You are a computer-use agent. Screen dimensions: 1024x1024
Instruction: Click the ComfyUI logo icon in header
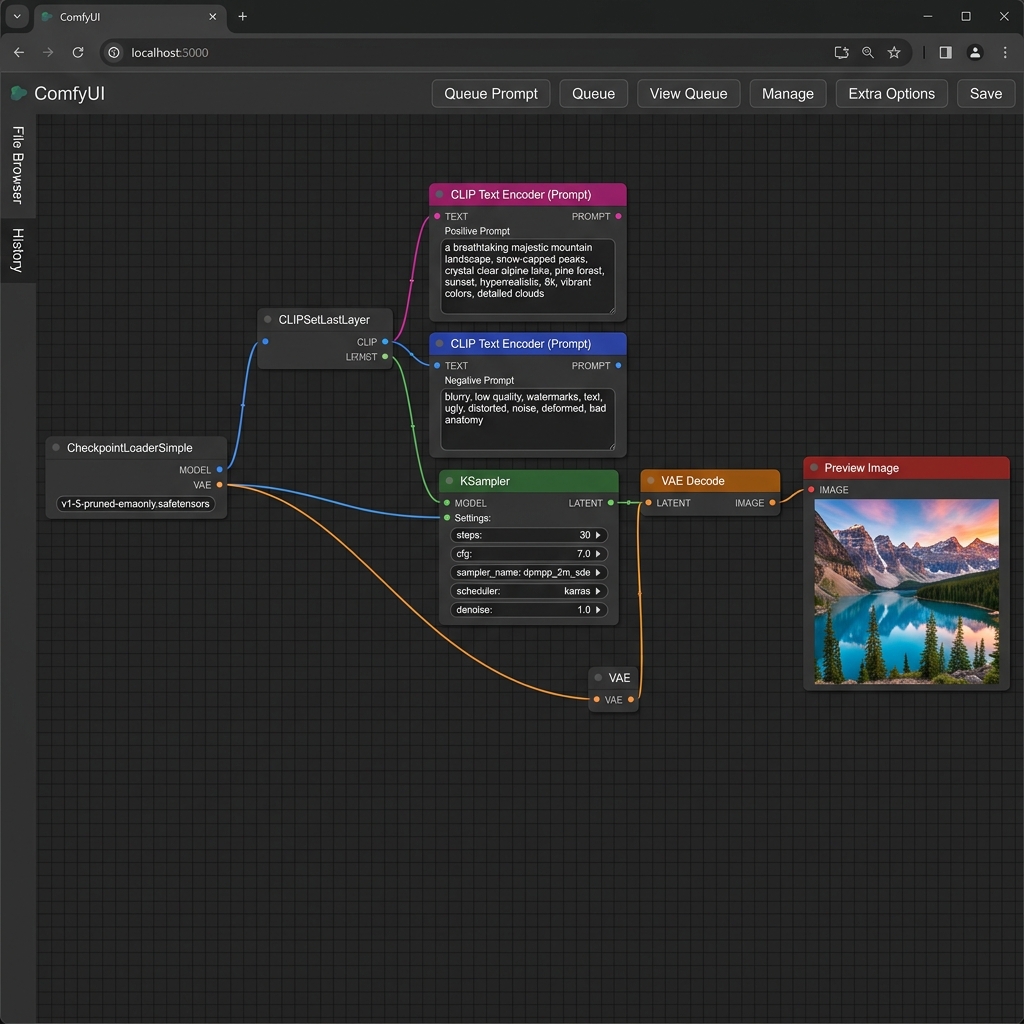(18, 93)
